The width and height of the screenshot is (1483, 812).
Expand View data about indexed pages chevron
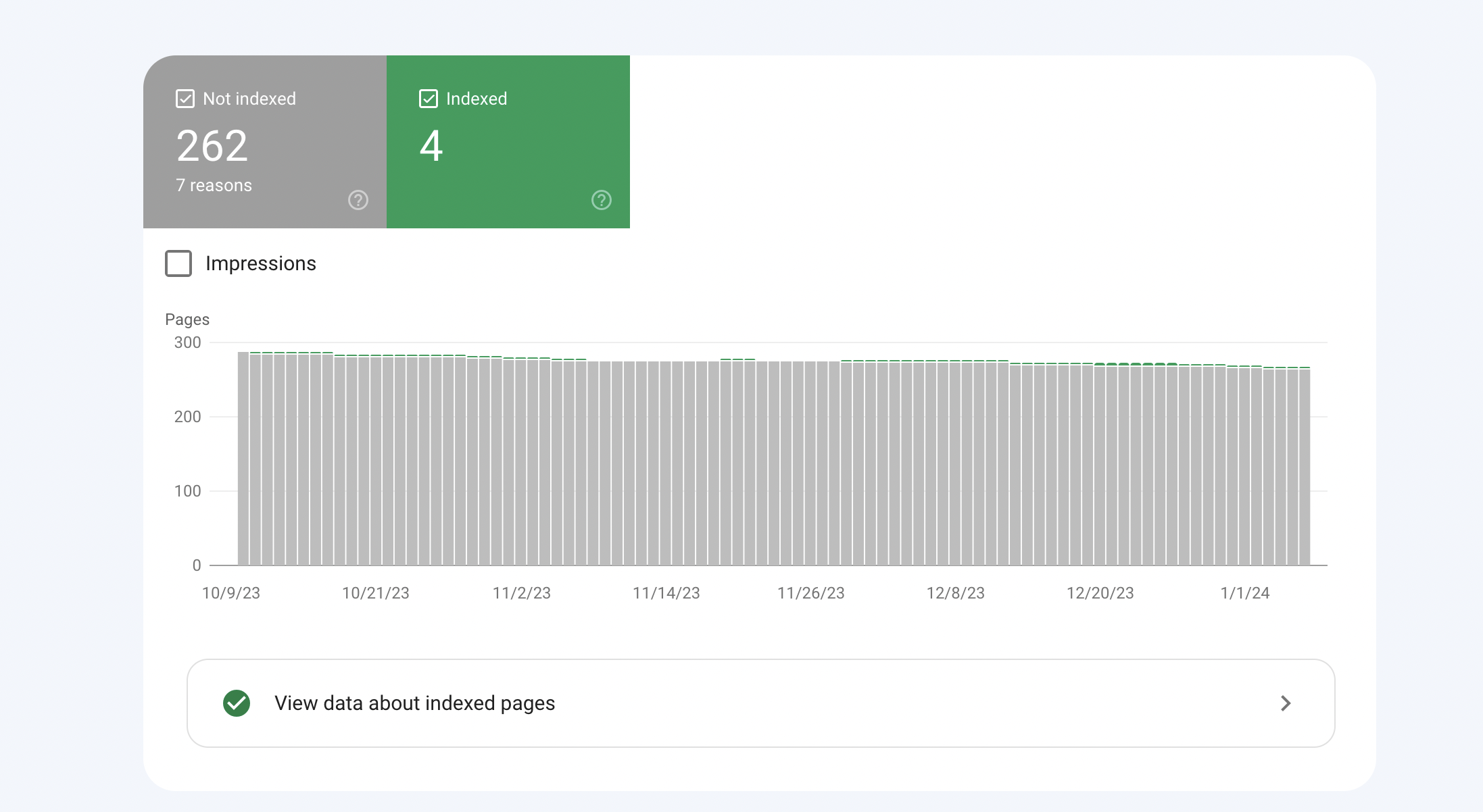click(x=1286, y=703)
